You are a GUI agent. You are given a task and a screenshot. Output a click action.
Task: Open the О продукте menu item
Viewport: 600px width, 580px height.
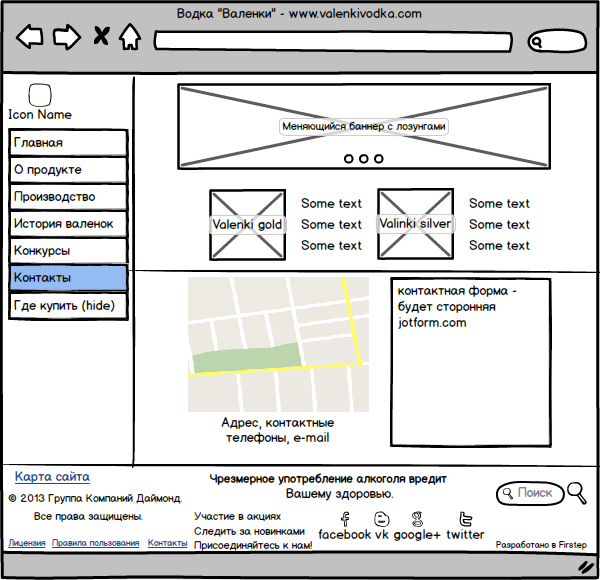coord(68,169)
